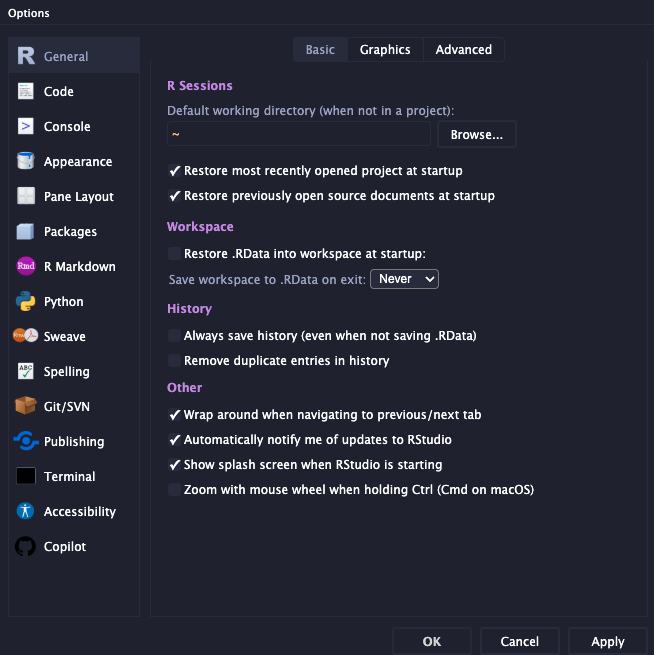
Task: Switch to the Graphics tab
Action: tap(385, 50)
